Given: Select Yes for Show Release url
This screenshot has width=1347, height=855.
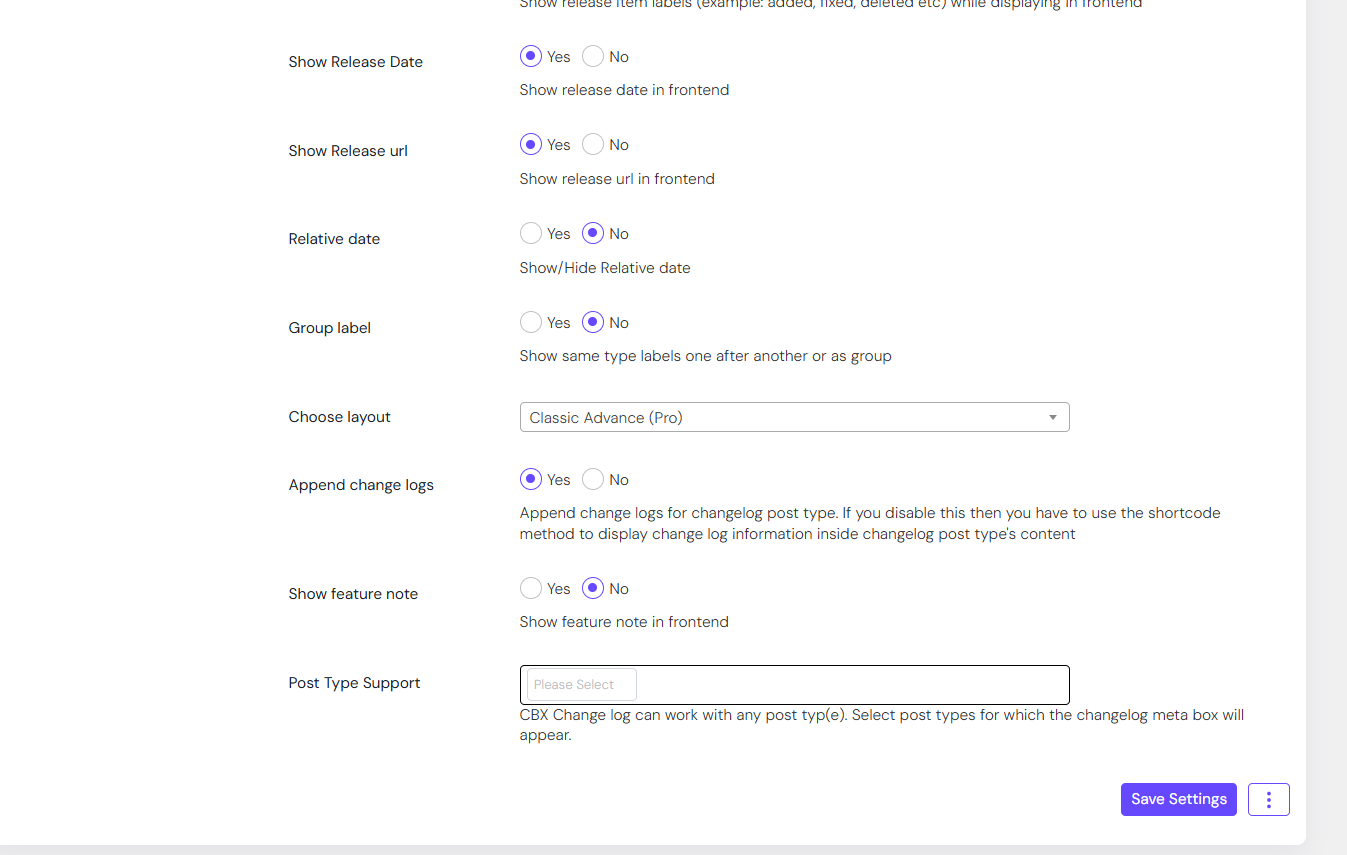Looking at the screenshot, I should [x=531, y=144].
